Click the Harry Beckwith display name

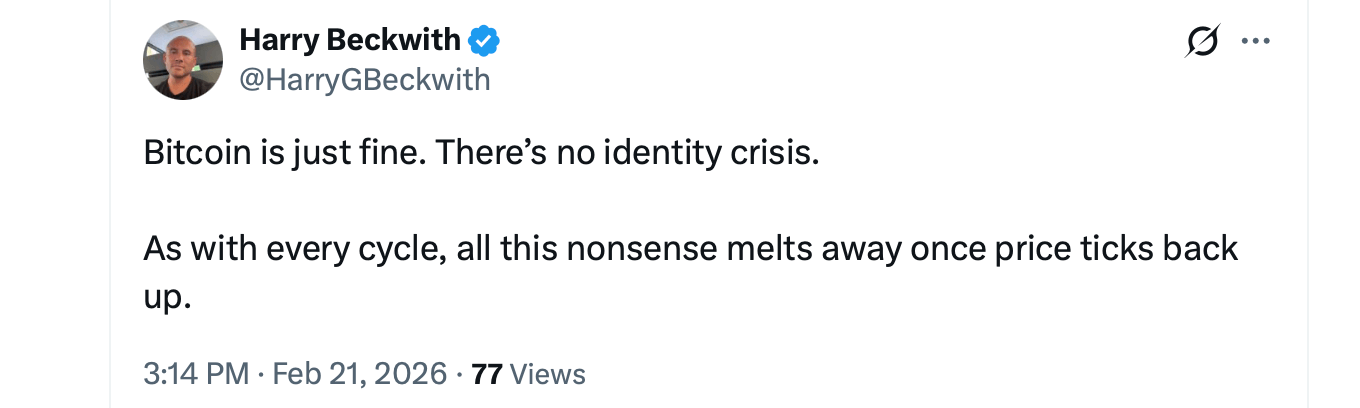pos(350,40)
